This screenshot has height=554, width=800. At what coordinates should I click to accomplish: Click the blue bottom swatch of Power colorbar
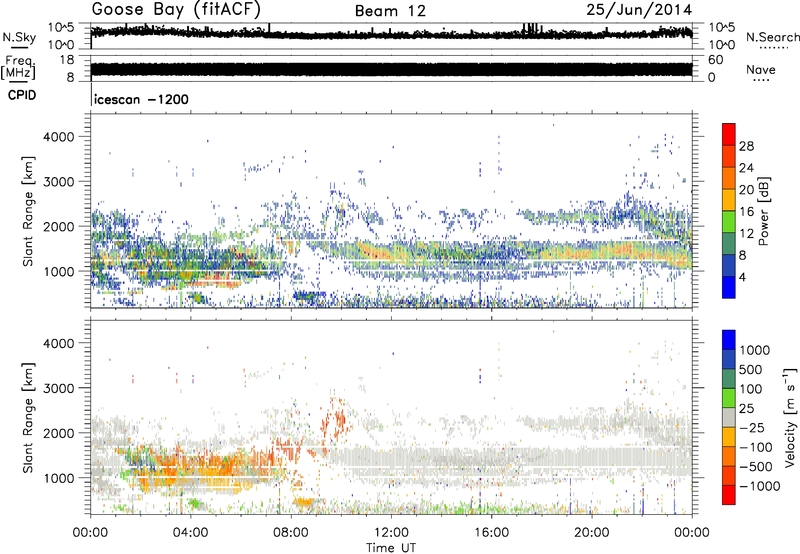click(x=729, y=287)
